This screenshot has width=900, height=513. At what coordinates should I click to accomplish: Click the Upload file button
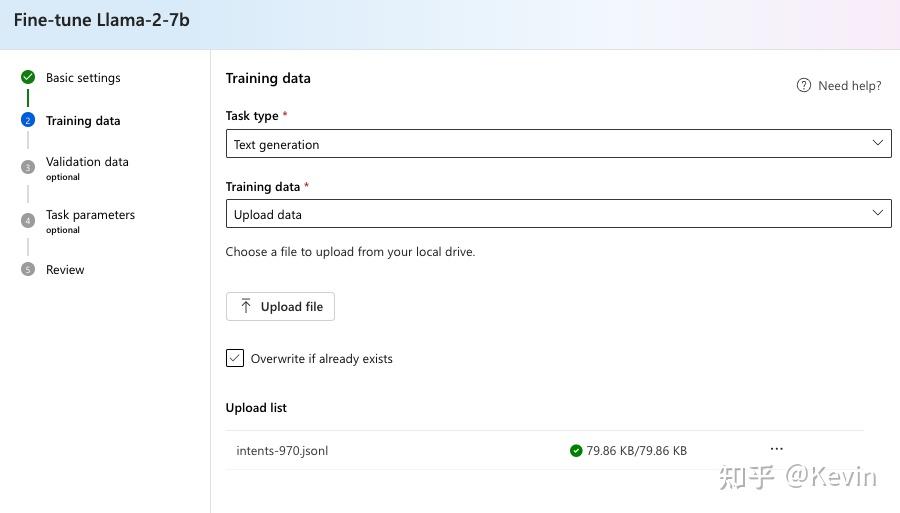click(x=280, y=307)
